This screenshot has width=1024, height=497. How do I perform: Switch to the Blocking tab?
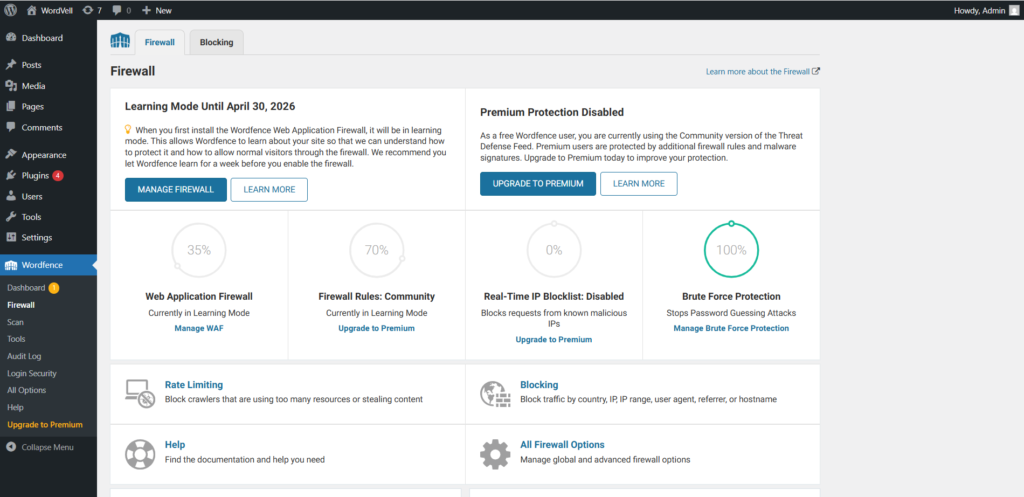coord(216,43)
